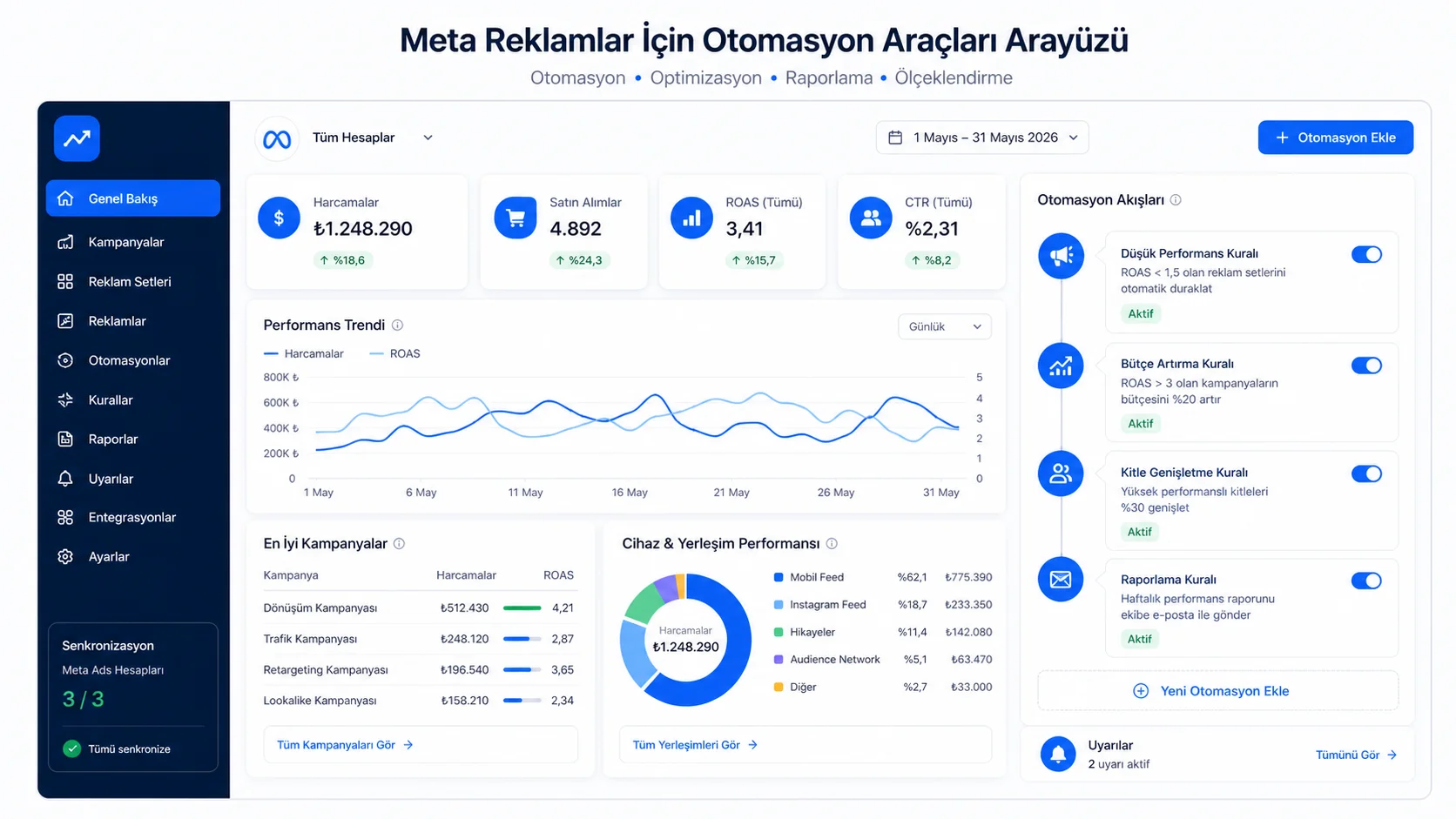
Task: Toggle the Harcamalar legend series
Action: point(304,353)
